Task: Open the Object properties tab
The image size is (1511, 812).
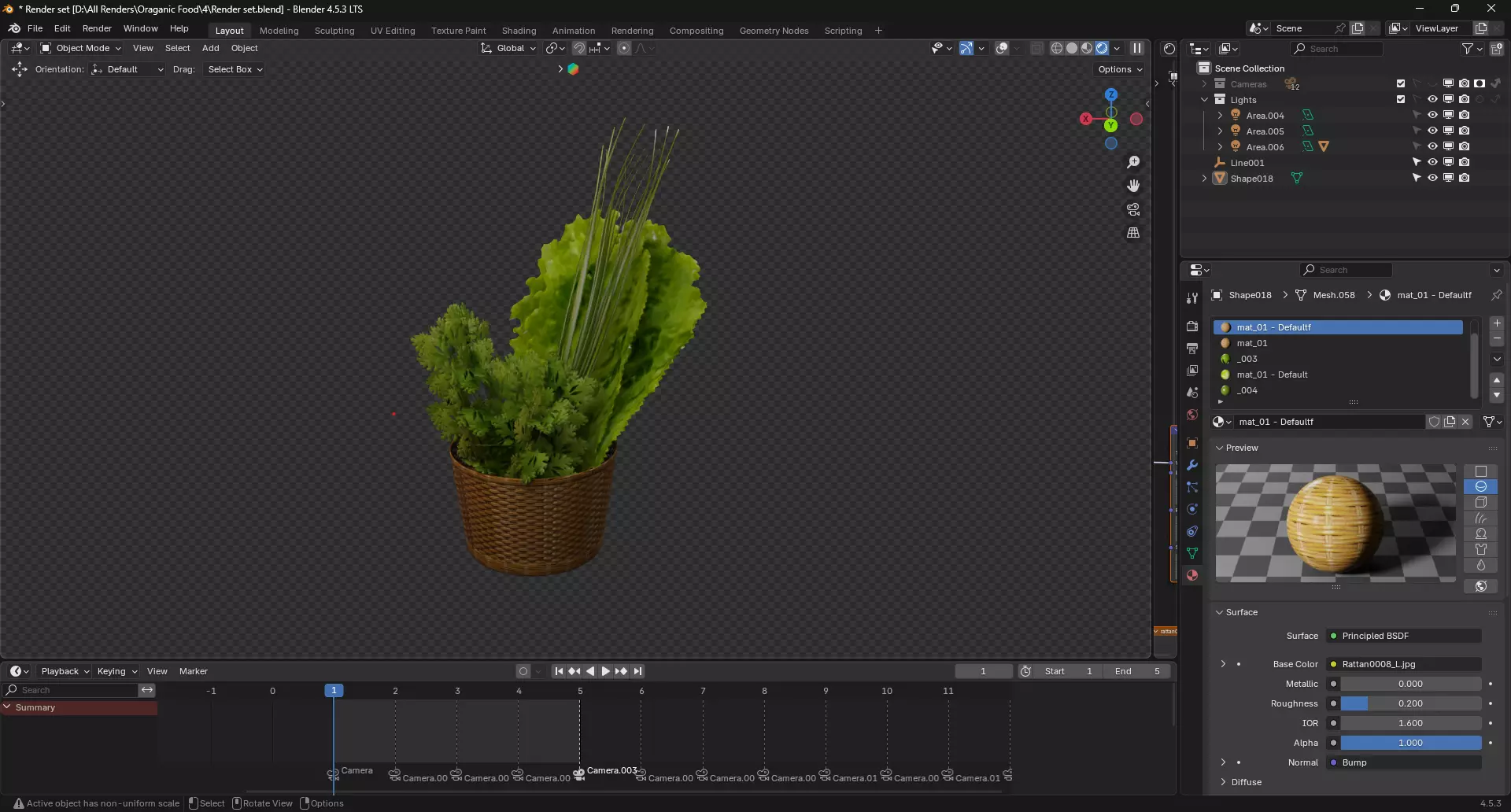Action: (x=1192, y=443)
